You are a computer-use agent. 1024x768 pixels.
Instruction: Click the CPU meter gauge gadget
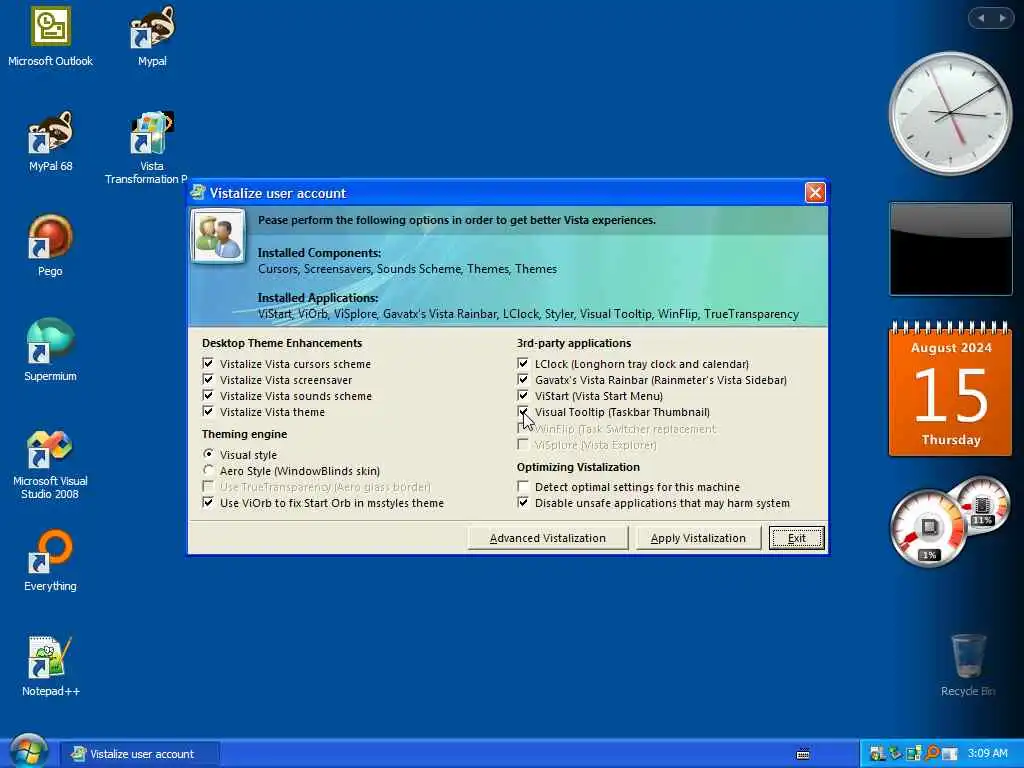point(928,528)
